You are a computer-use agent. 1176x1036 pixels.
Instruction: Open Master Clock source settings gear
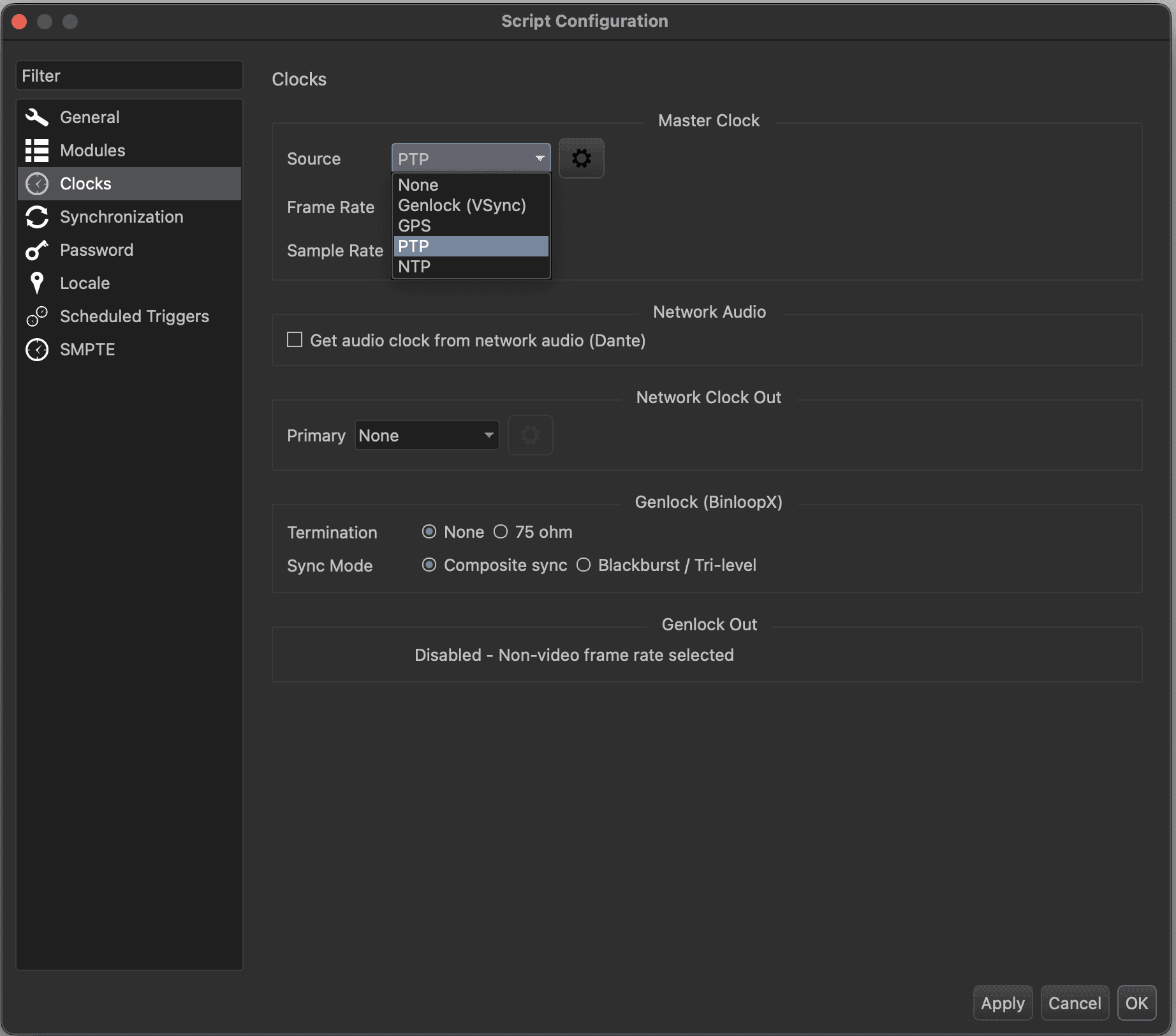point(581,158)
